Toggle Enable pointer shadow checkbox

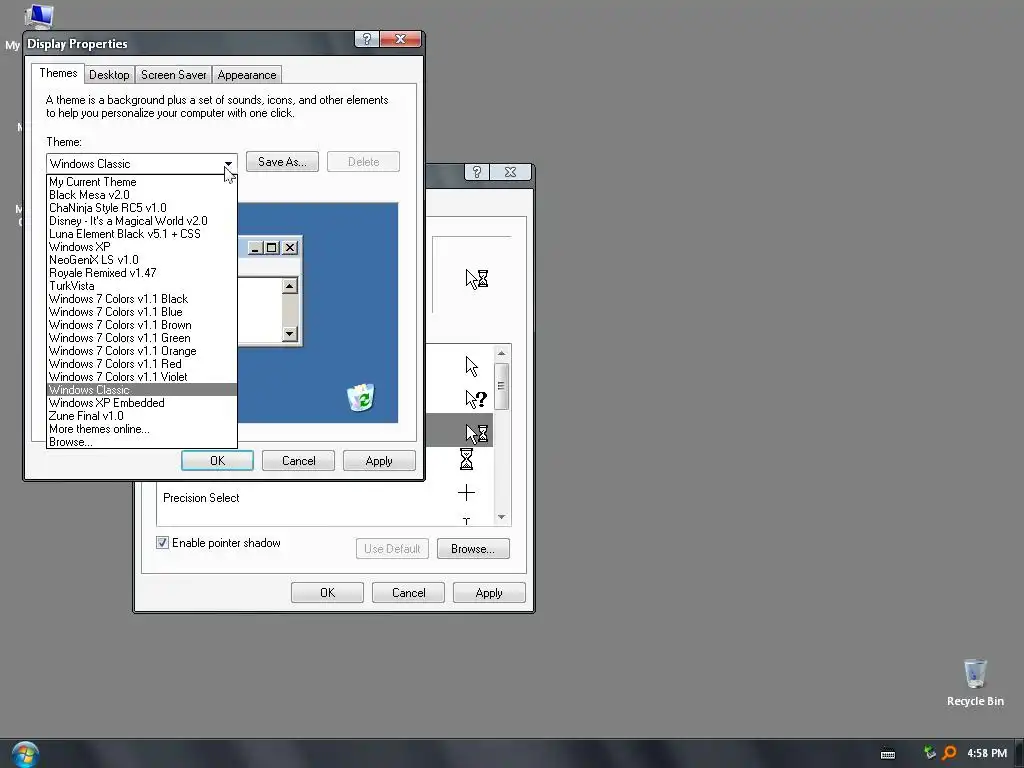tap(162, 543)
